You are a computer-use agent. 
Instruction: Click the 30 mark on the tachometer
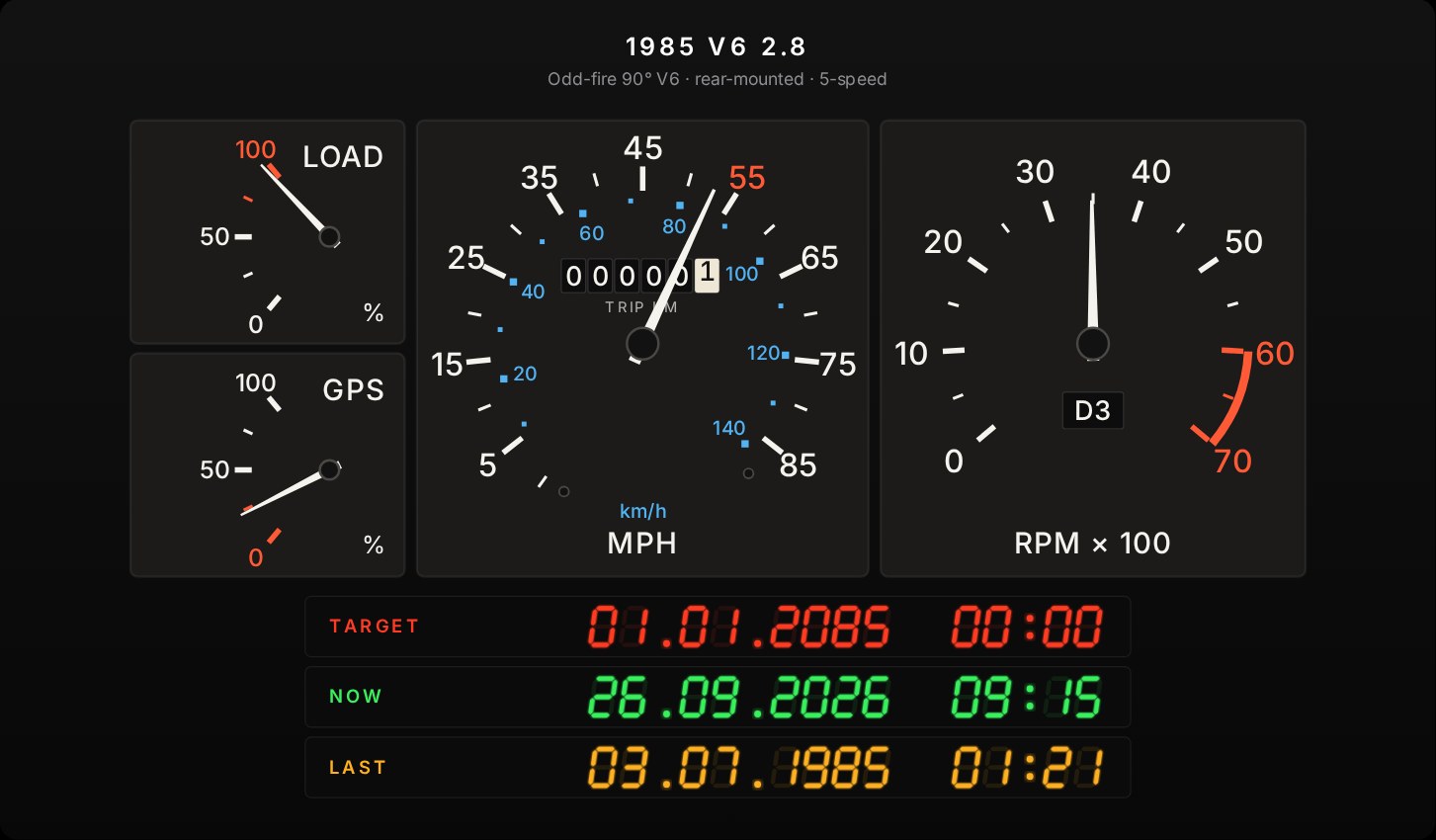click(x=1035, y=172)
